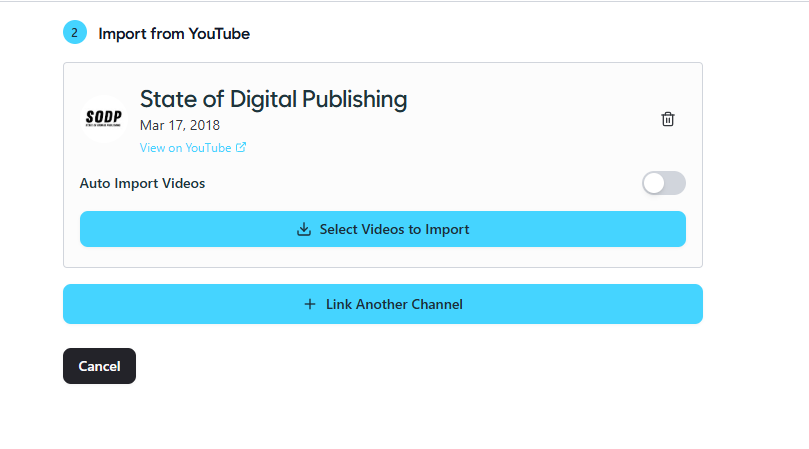Click the State of Digital Publishing channel title
Screen dimensions: 809x449
273,99
